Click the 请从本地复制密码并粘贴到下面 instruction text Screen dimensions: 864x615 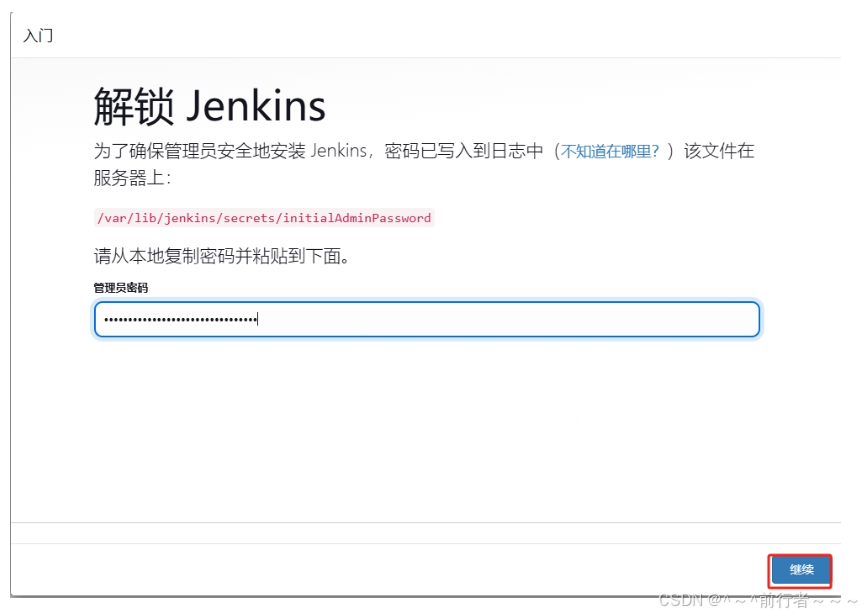(221, 256)
